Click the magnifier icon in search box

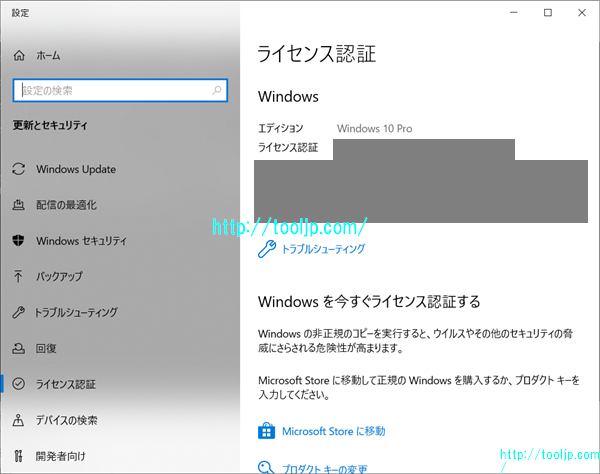217,91
